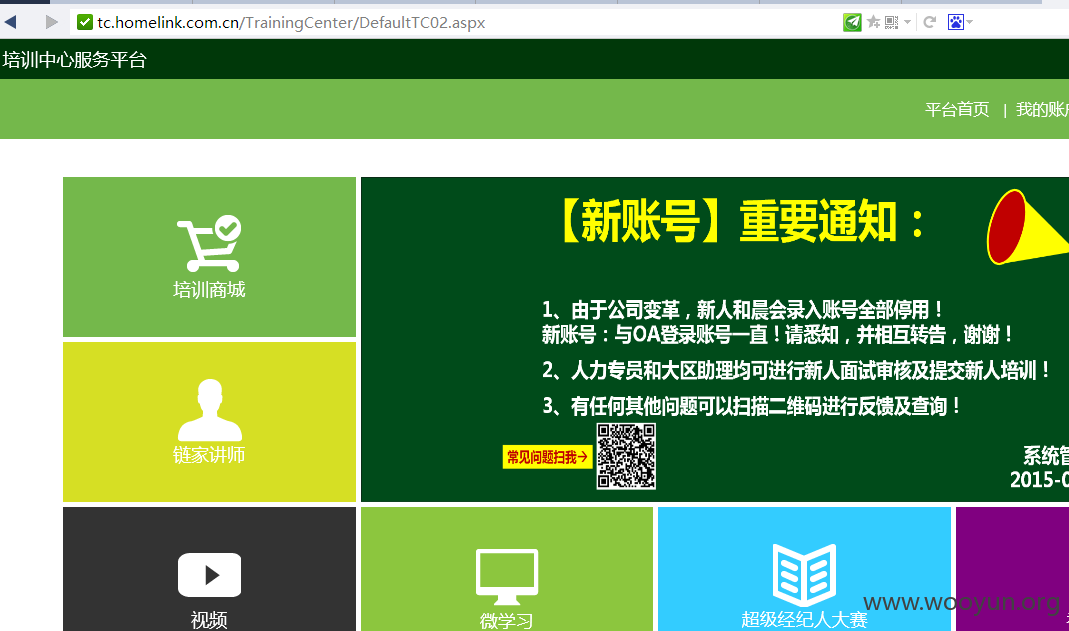Click the Baidu paw icon
This screenshot has height=631, width=1069.
click(x=956, y=22)
